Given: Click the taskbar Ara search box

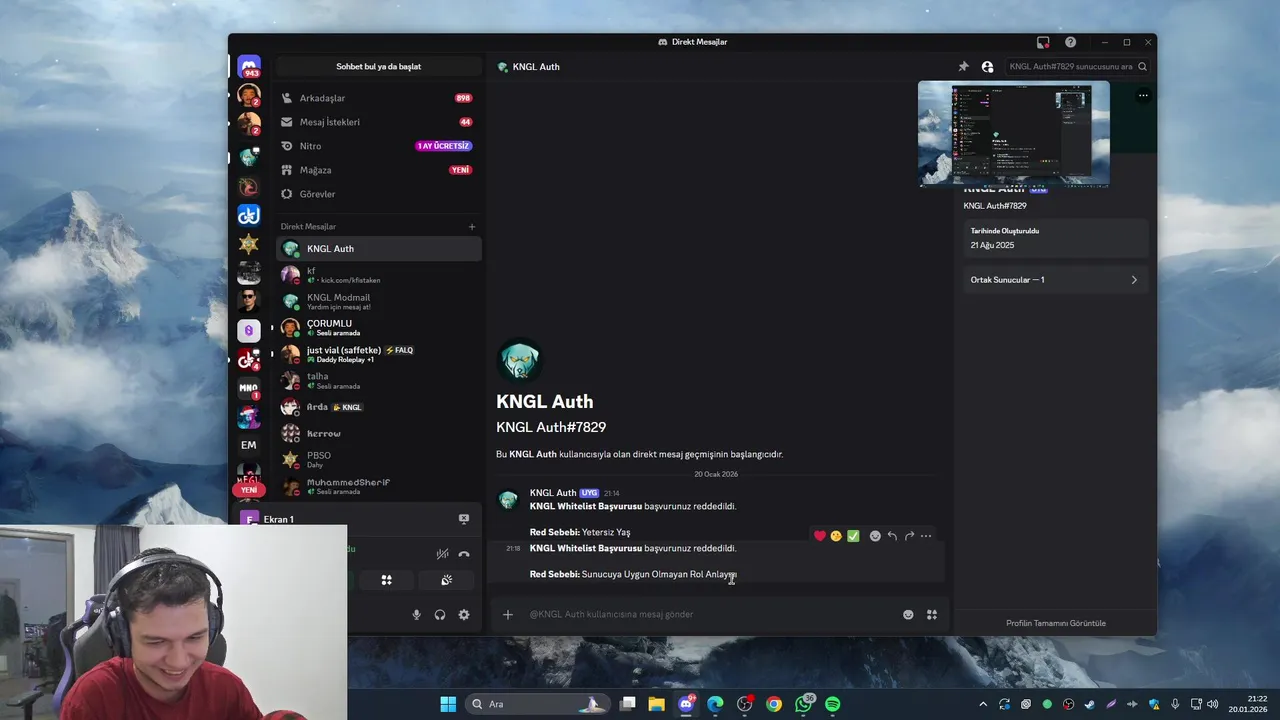Looking at the screenshot, I should coord(538,704).
